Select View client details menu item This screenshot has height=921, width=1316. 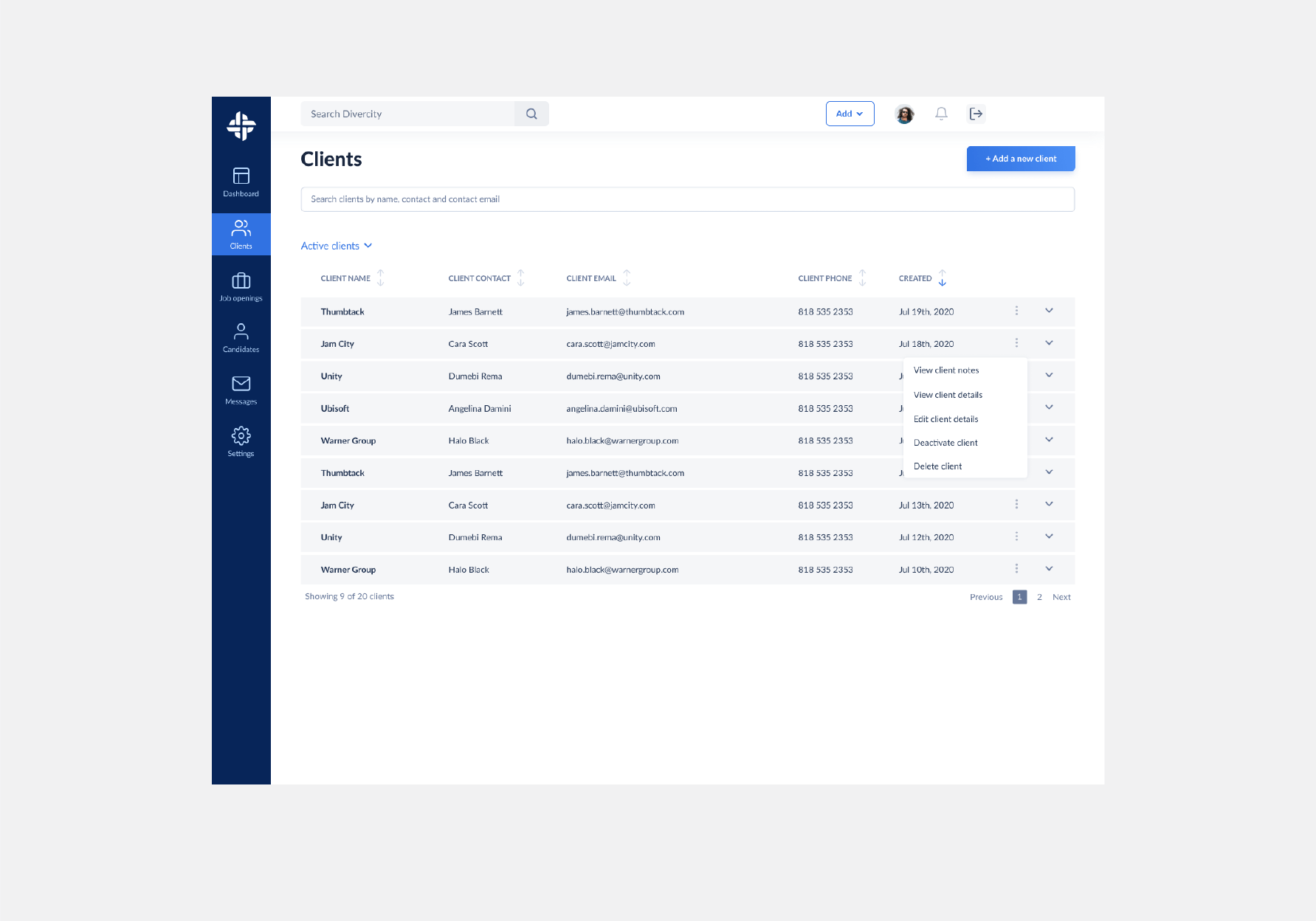click(x=948, y=395)
